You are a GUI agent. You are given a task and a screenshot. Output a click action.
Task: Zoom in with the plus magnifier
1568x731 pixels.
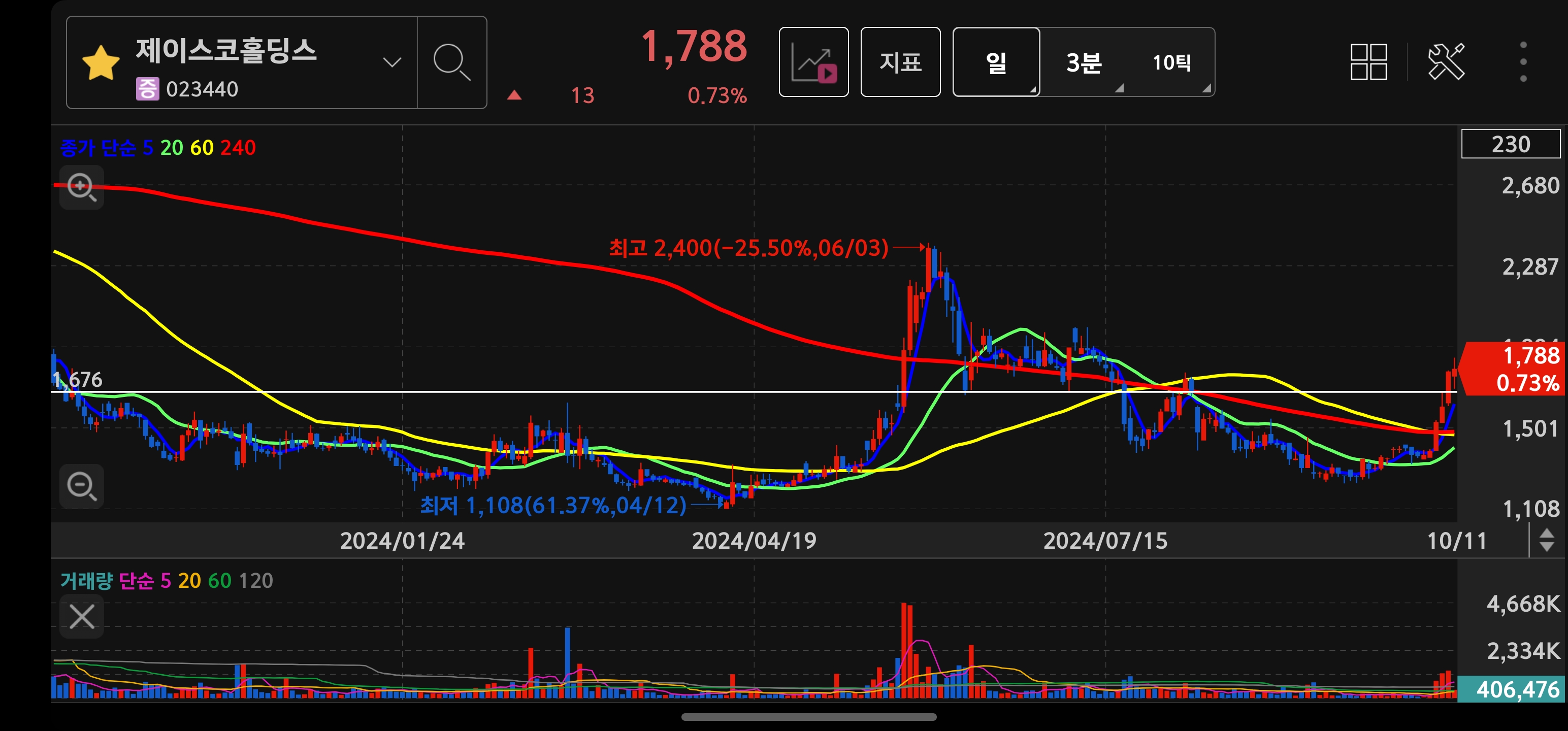pyautogui.click(x=82, y=187)
